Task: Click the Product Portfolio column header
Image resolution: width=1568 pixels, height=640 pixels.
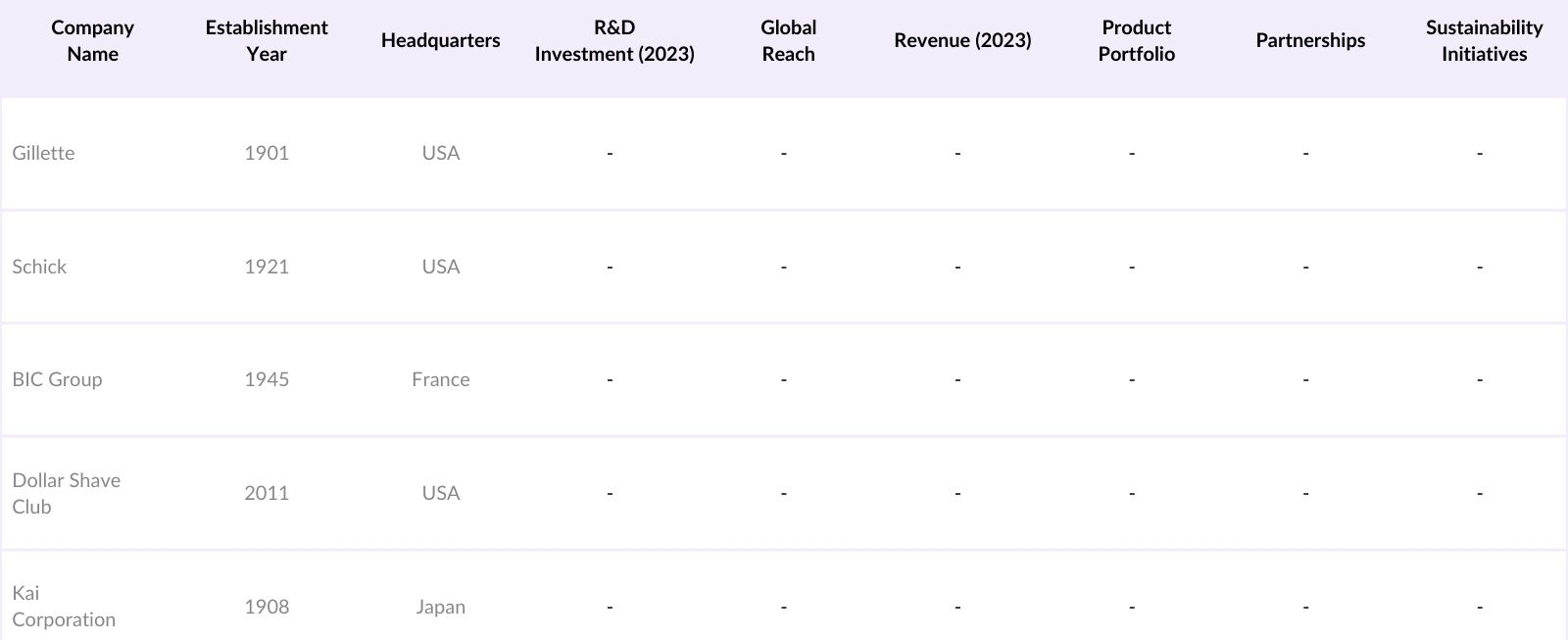Action: click(1136, 40)
